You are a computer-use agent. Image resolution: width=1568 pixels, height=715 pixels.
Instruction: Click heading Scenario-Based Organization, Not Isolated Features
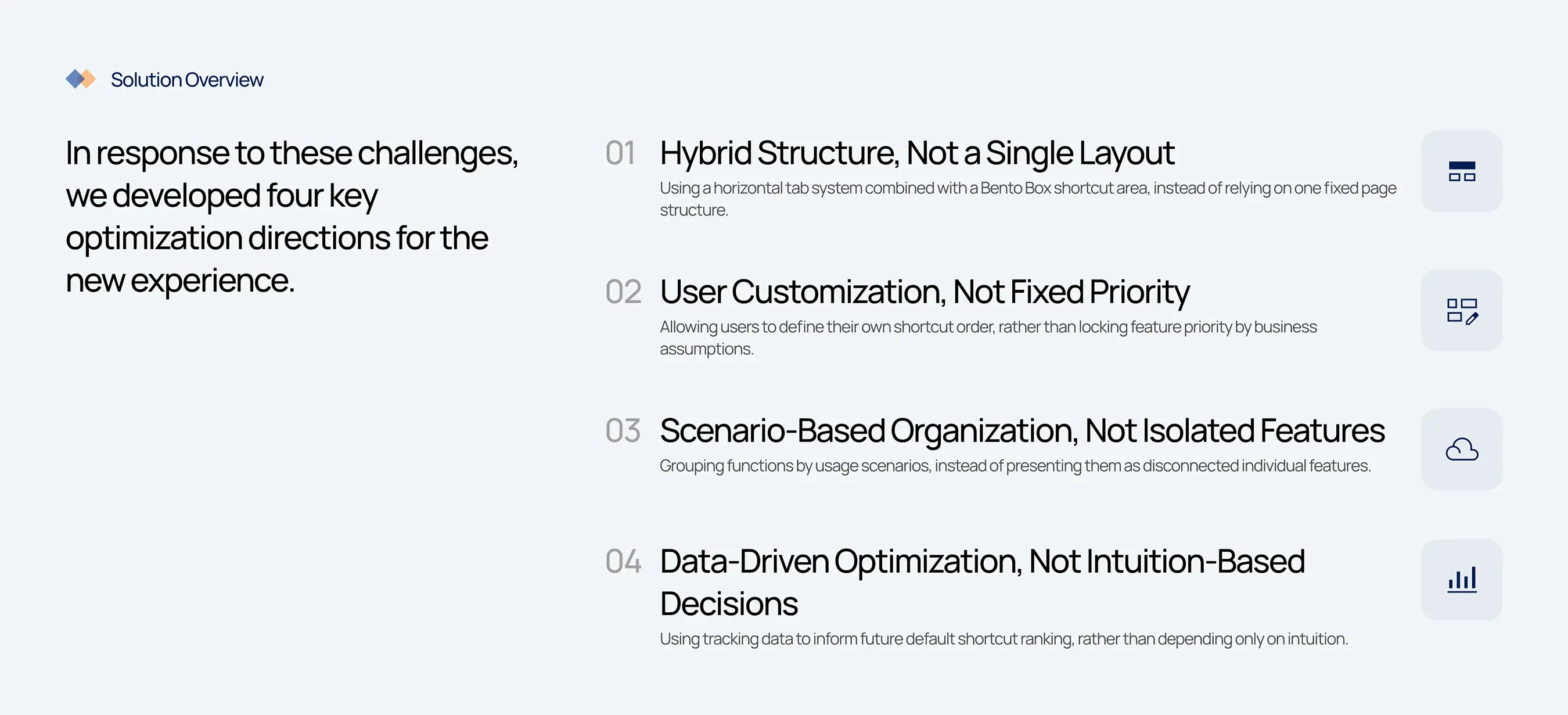1022,430
